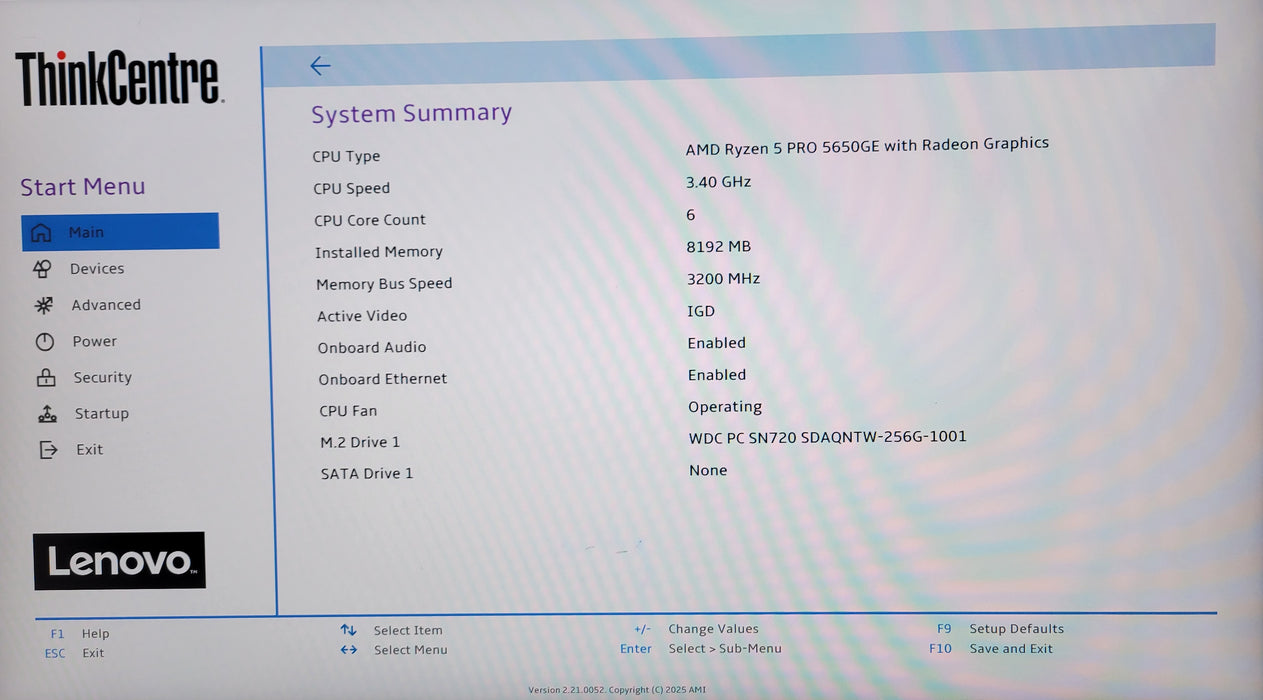The height and width of the screenshot is (700, 1263).
Task: Click the WDC PC SN720 drive value
Action: 828,437
